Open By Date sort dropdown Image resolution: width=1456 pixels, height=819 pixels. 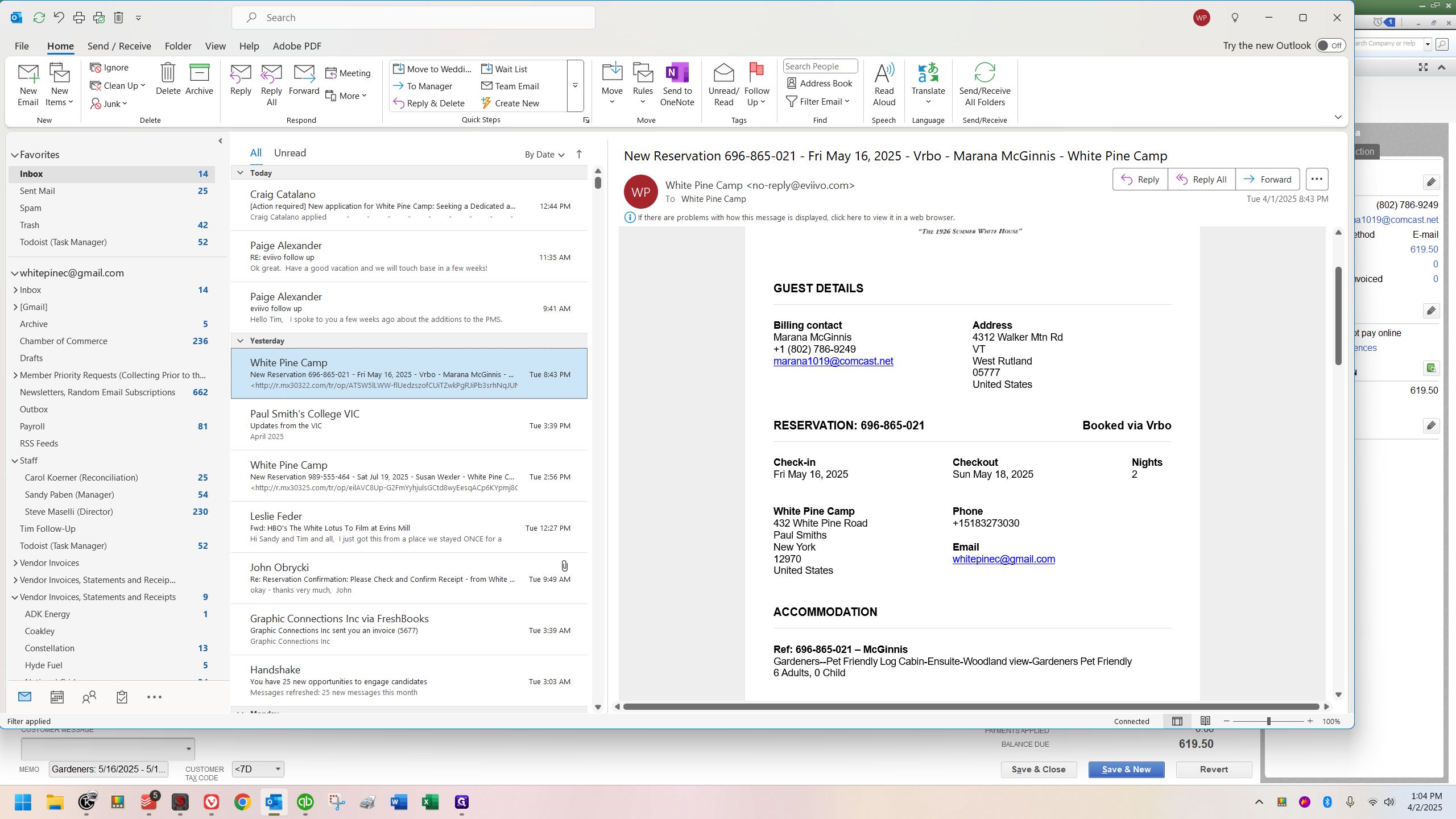click(544, 154)
